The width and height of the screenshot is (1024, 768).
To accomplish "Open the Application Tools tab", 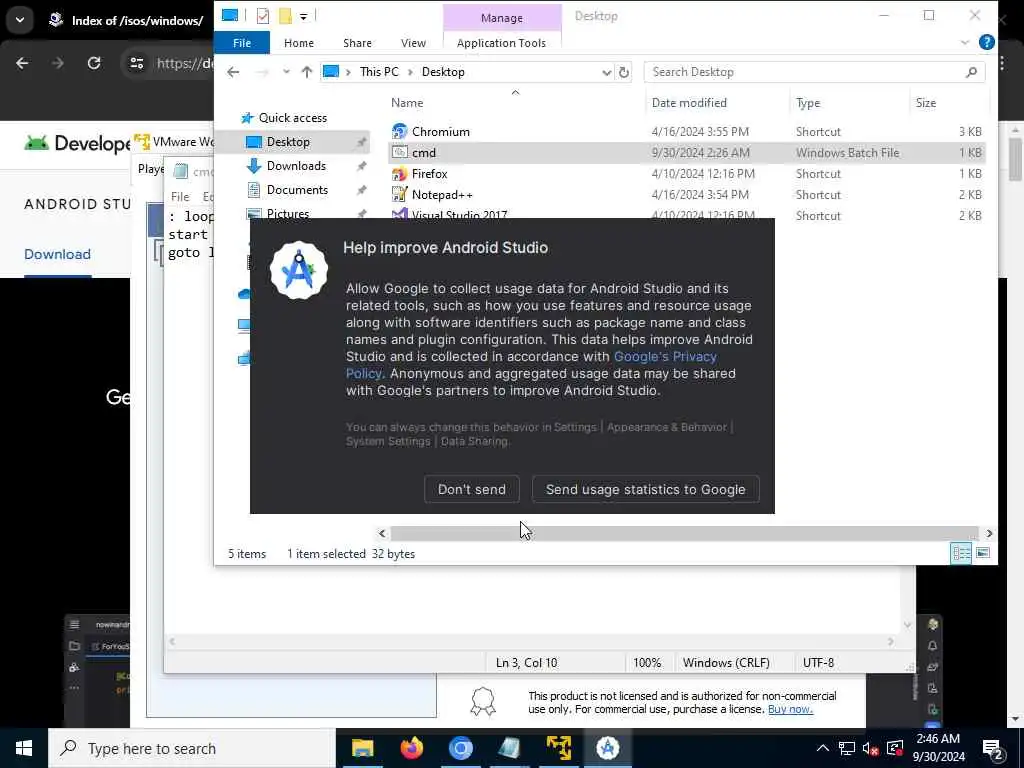I will pos(501,42).
